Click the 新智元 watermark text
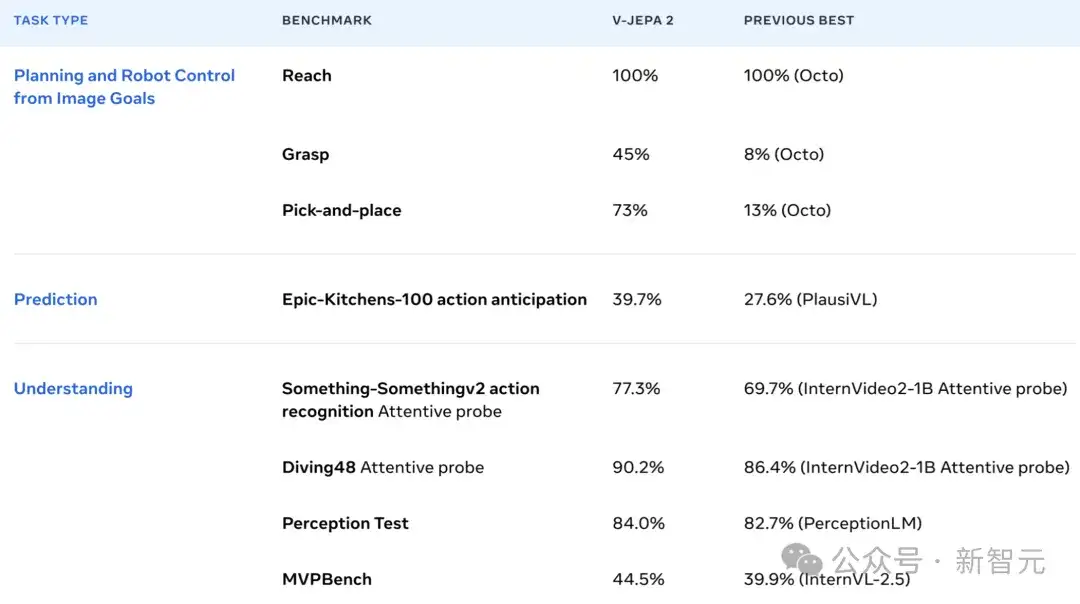Screen dimensions: 1080x604 coord(1000,561)
